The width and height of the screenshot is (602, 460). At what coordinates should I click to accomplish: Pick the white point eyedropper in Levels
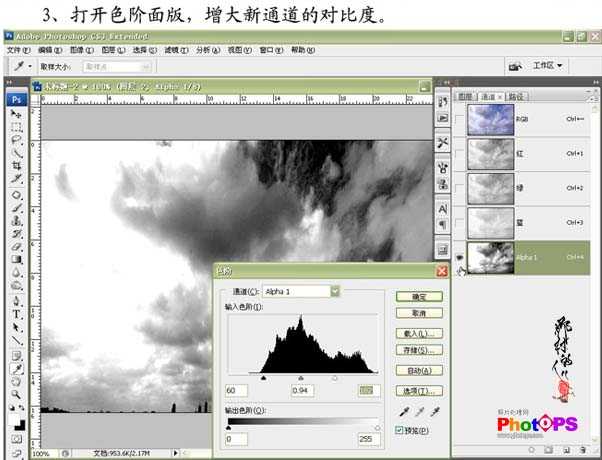coord(435,412)
